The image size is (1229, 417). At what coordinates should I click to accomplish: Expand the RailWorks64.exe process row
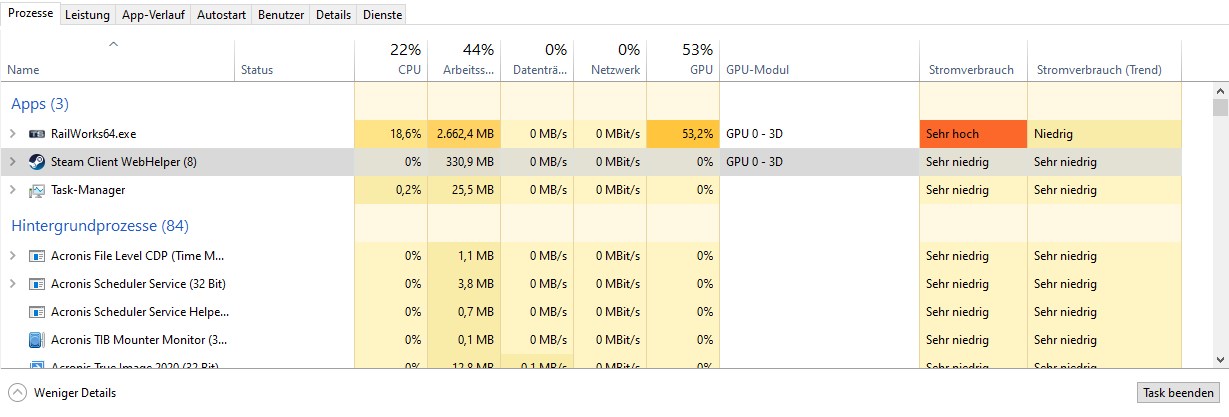pyautogui.click(x=13, y=134)
